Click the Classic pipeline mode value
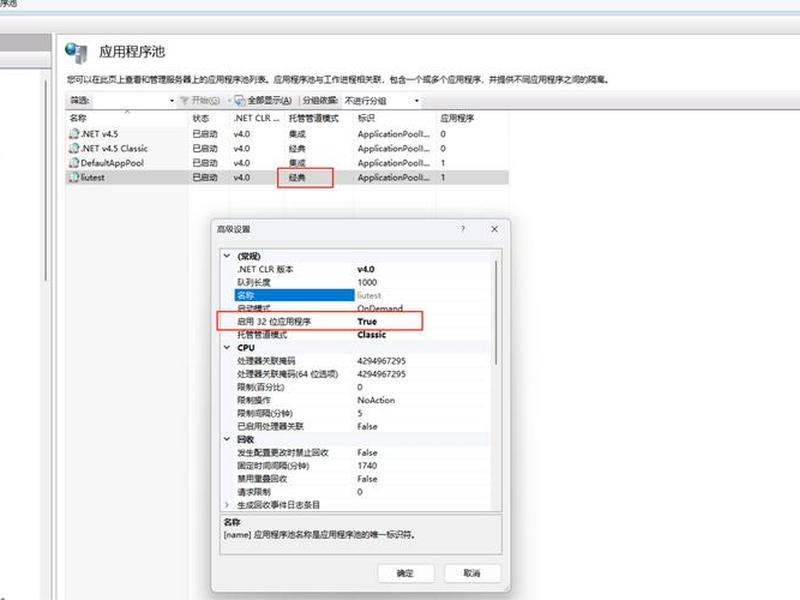 pyautogui.click(x=371, y=335)
